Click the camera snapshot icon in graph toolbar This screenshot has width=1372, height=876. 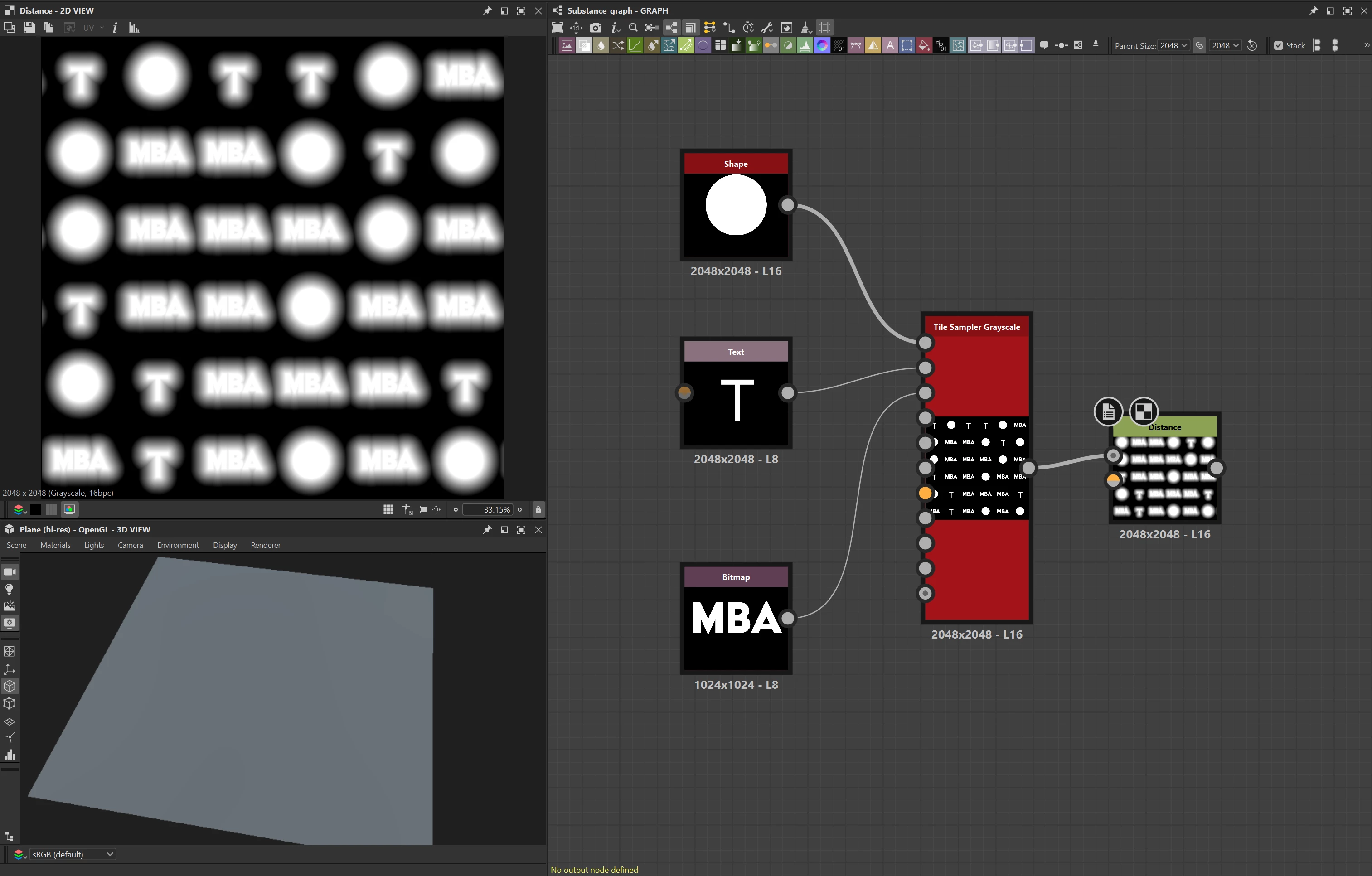click(596, 28)
